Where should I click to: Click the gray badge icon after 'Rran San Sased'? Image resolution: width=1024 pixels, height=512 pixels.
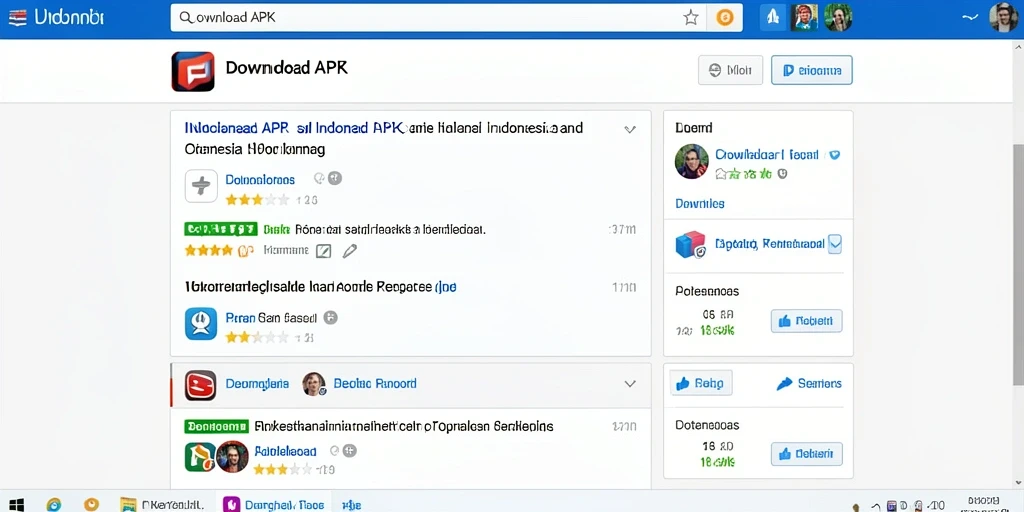click(331, 318)
